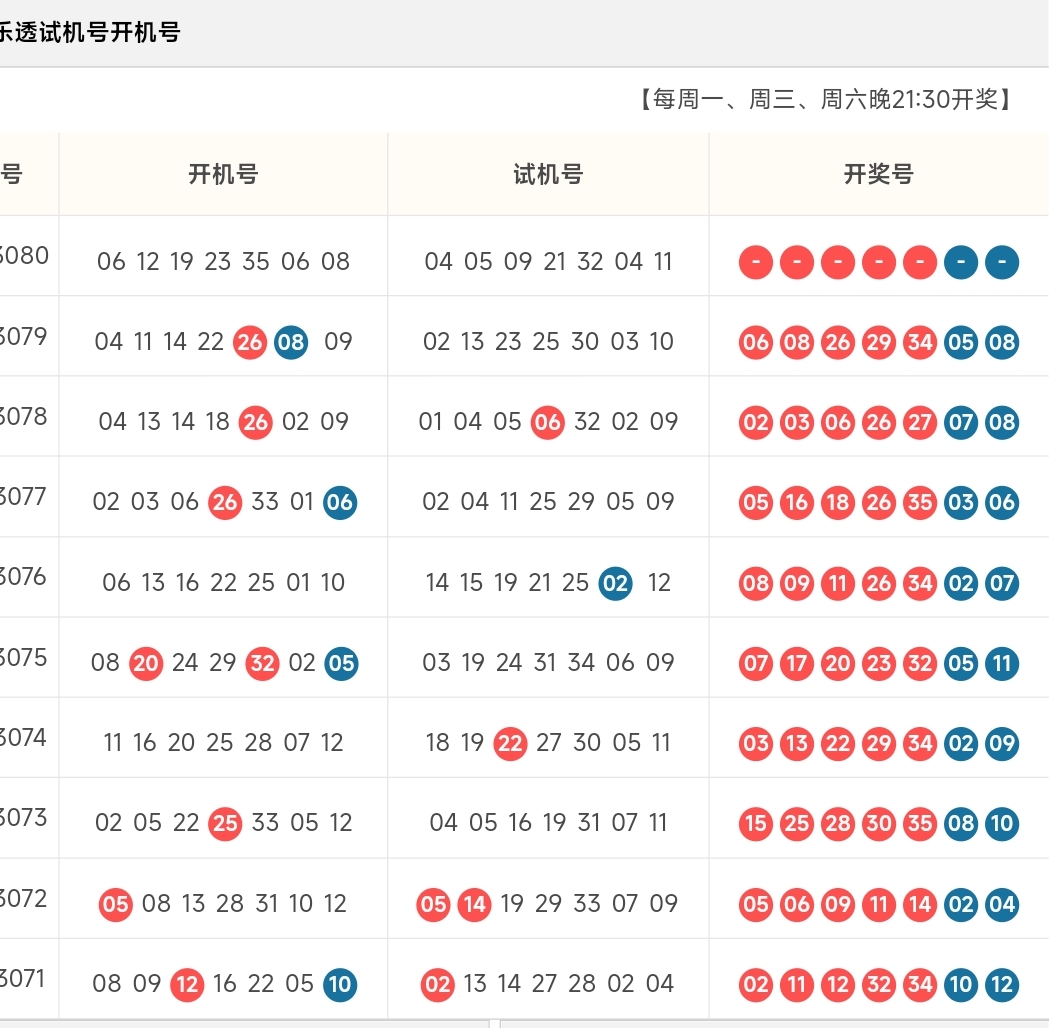Click red ball 02 in row 071 试机号

tap(438, 985)
